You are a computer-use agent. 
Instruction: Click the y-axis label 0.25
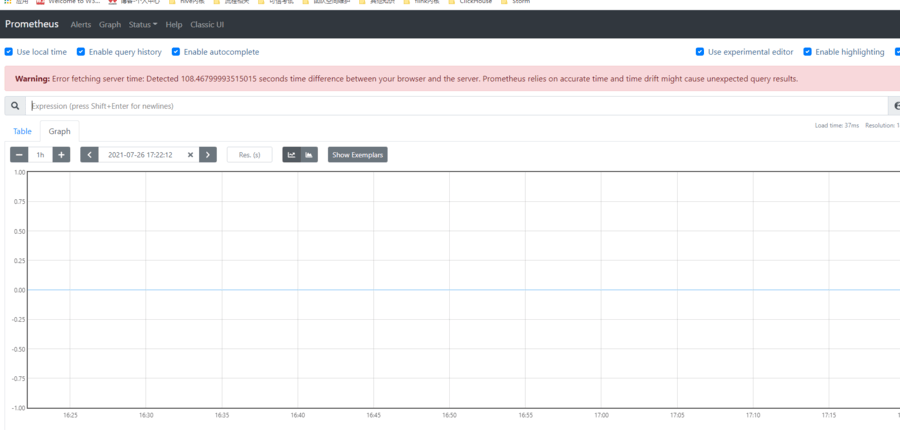pyautogui.click(x=18, y=261)
